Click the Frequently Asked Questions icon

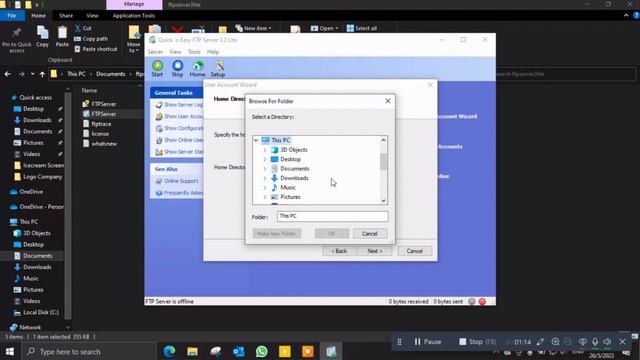tap(159, 193)
